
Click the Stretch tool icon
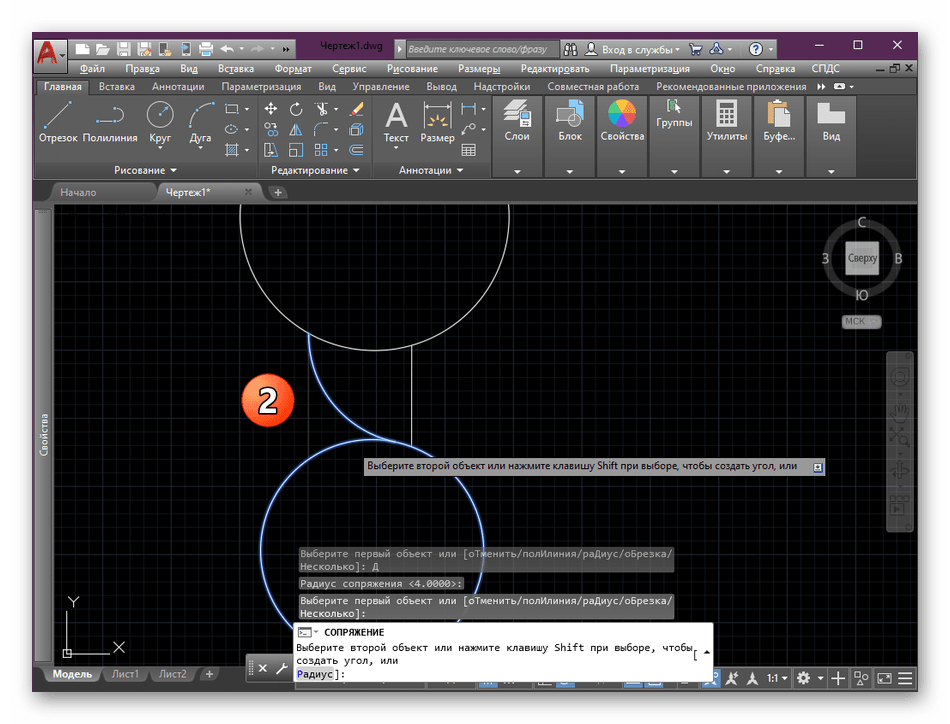point(271,150)
